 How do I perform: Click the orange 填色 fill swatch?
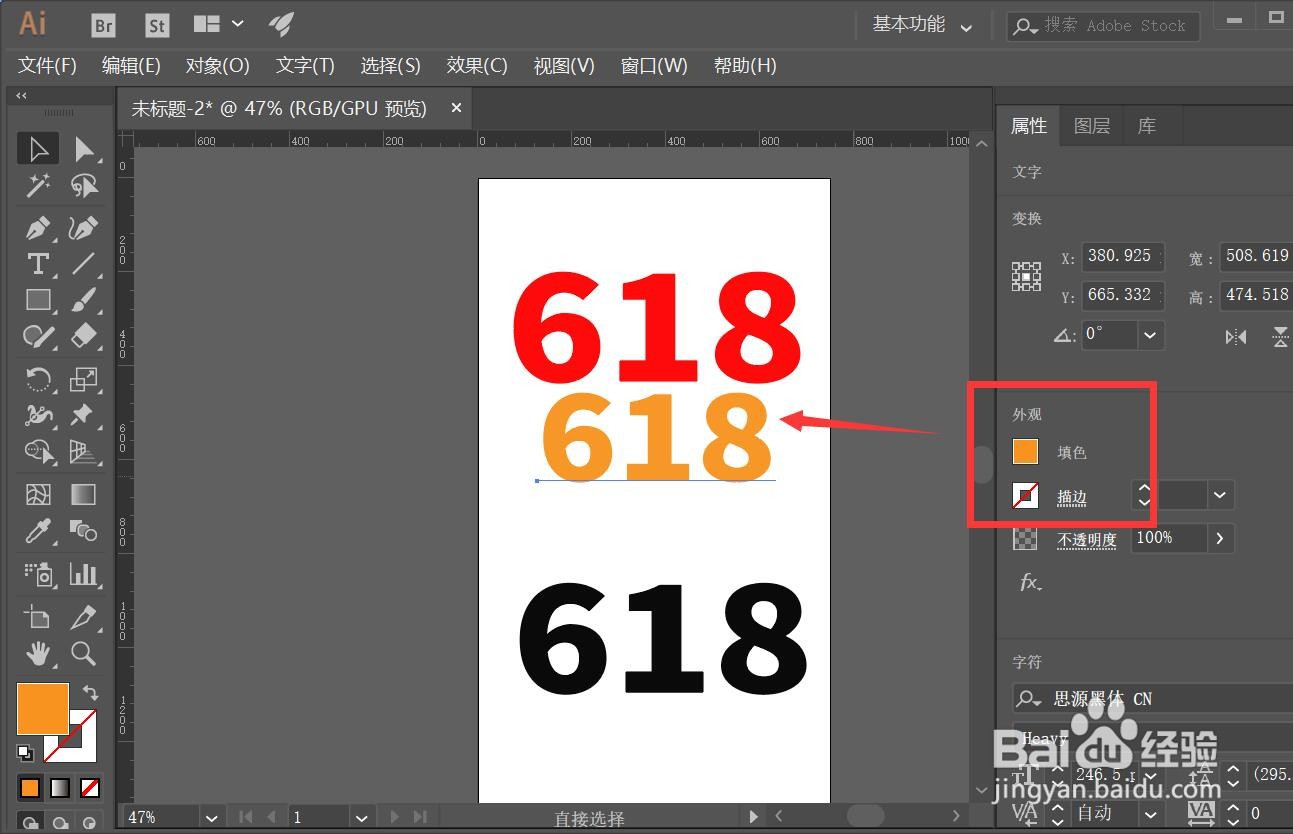[1025, 451]
